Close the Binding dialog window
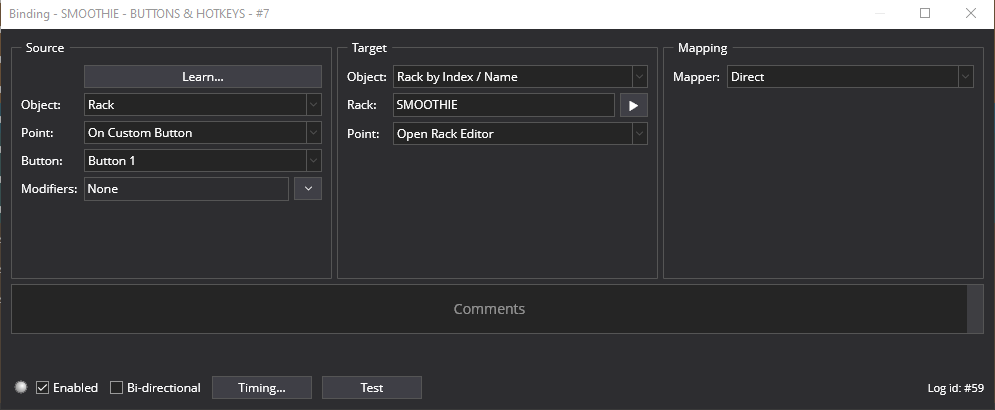The image size is (995, 410). (970, 14)
